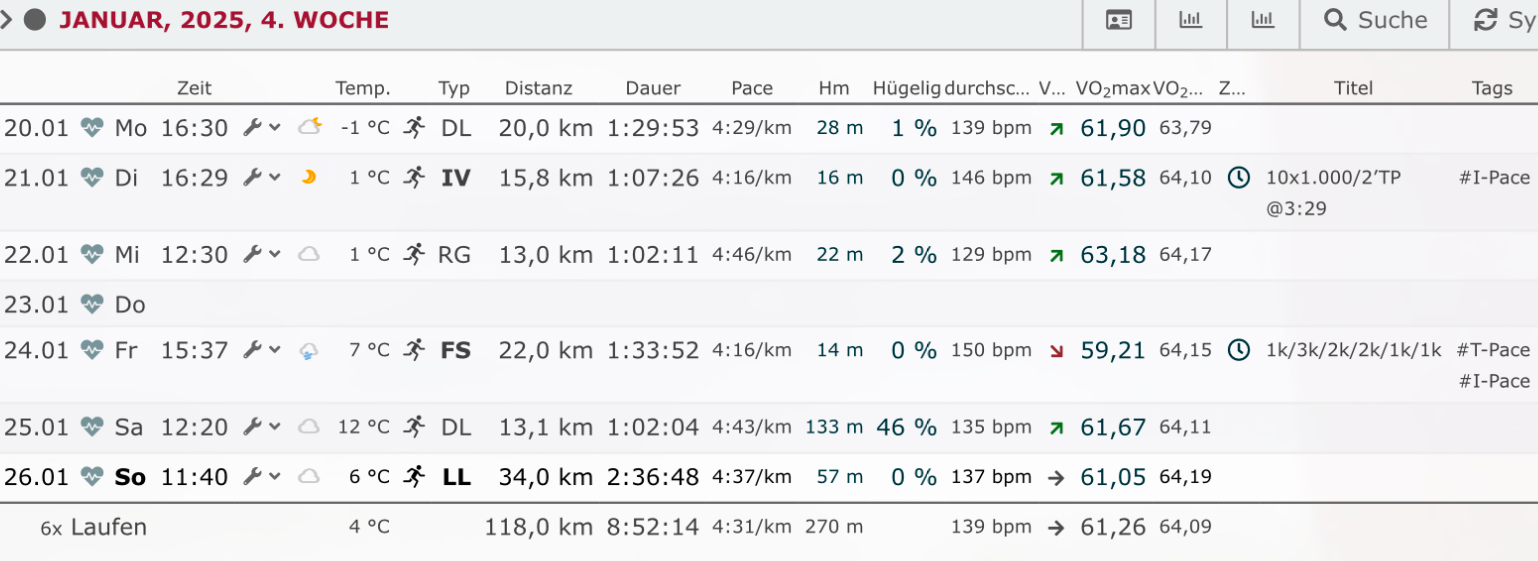Click the Distanz column header
Screen dimensions: 1538x561
click(538, 88)
